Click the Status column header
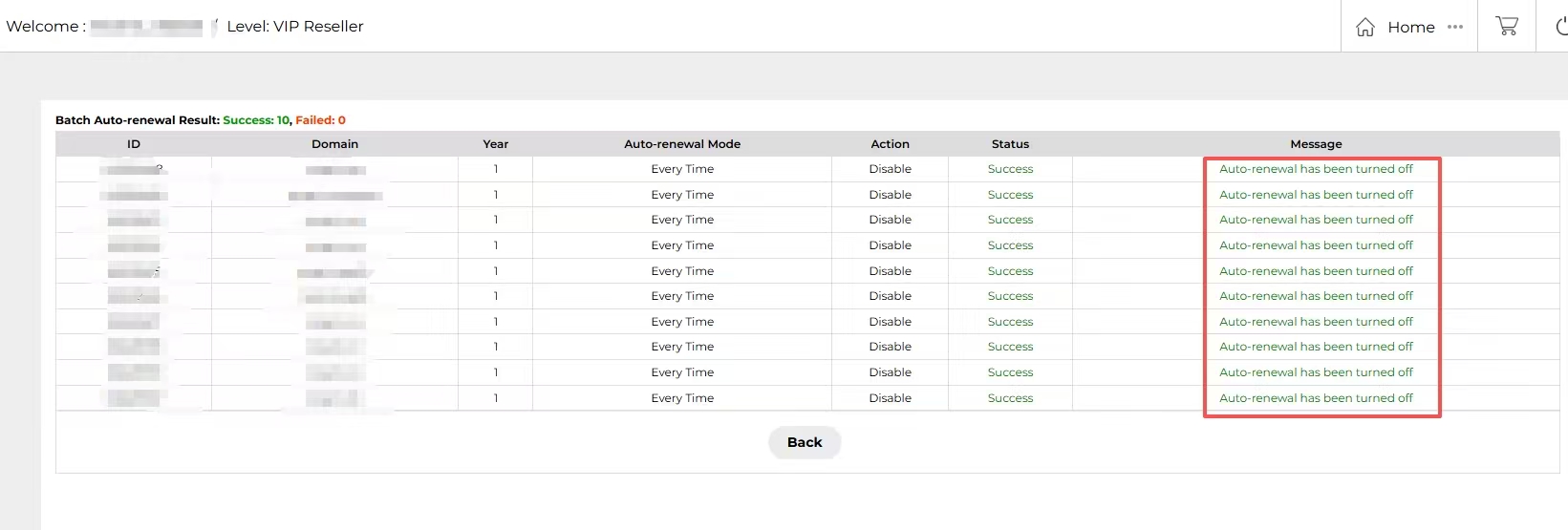 1010,144
